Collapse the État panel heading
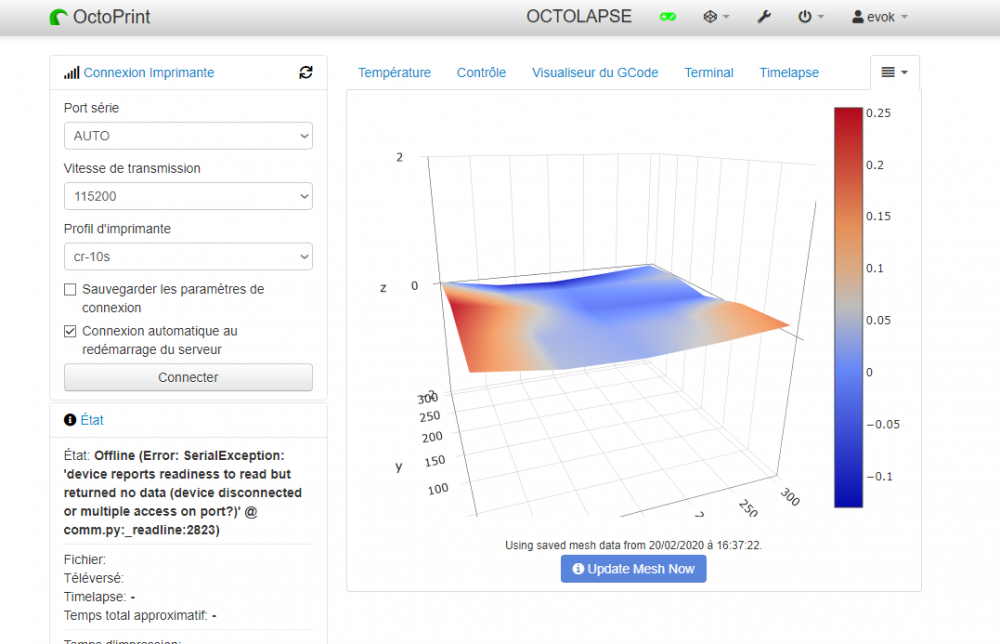Screen dimensions: 1000x644 click(92, 420)
